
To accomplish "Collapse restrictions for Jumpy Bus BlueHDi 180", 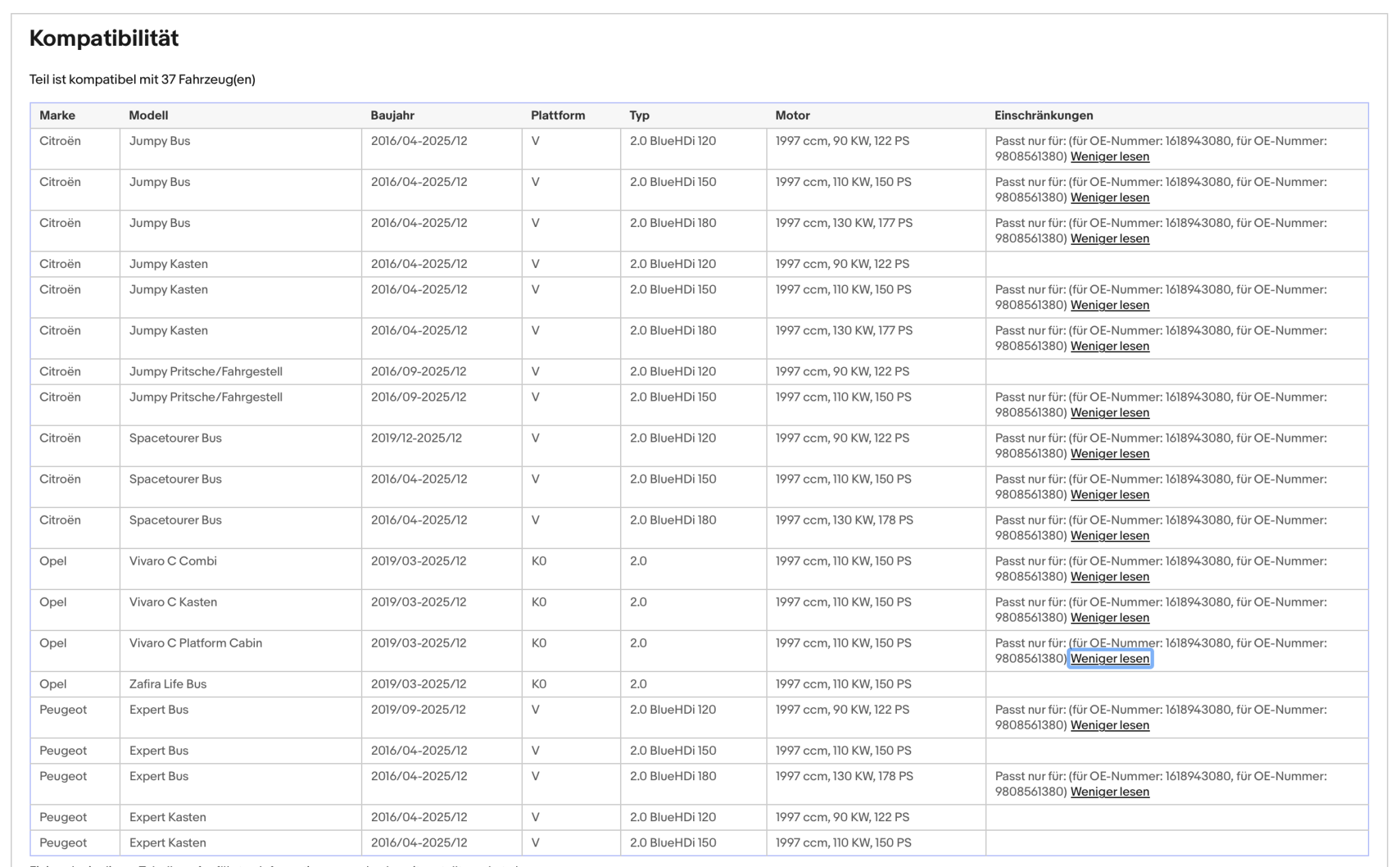I will coord(1109,239).
